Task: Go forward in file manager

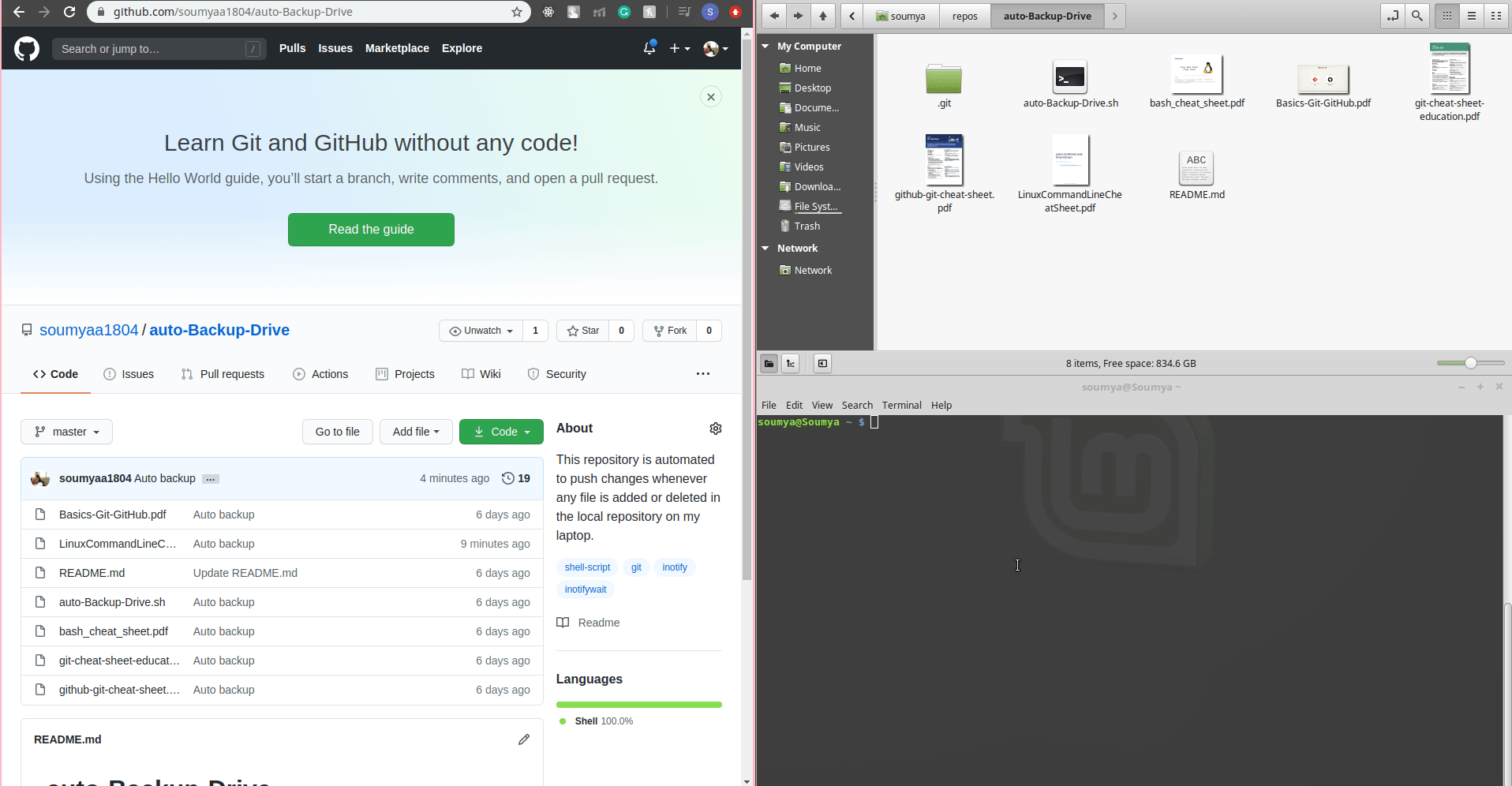Action: 799,16
